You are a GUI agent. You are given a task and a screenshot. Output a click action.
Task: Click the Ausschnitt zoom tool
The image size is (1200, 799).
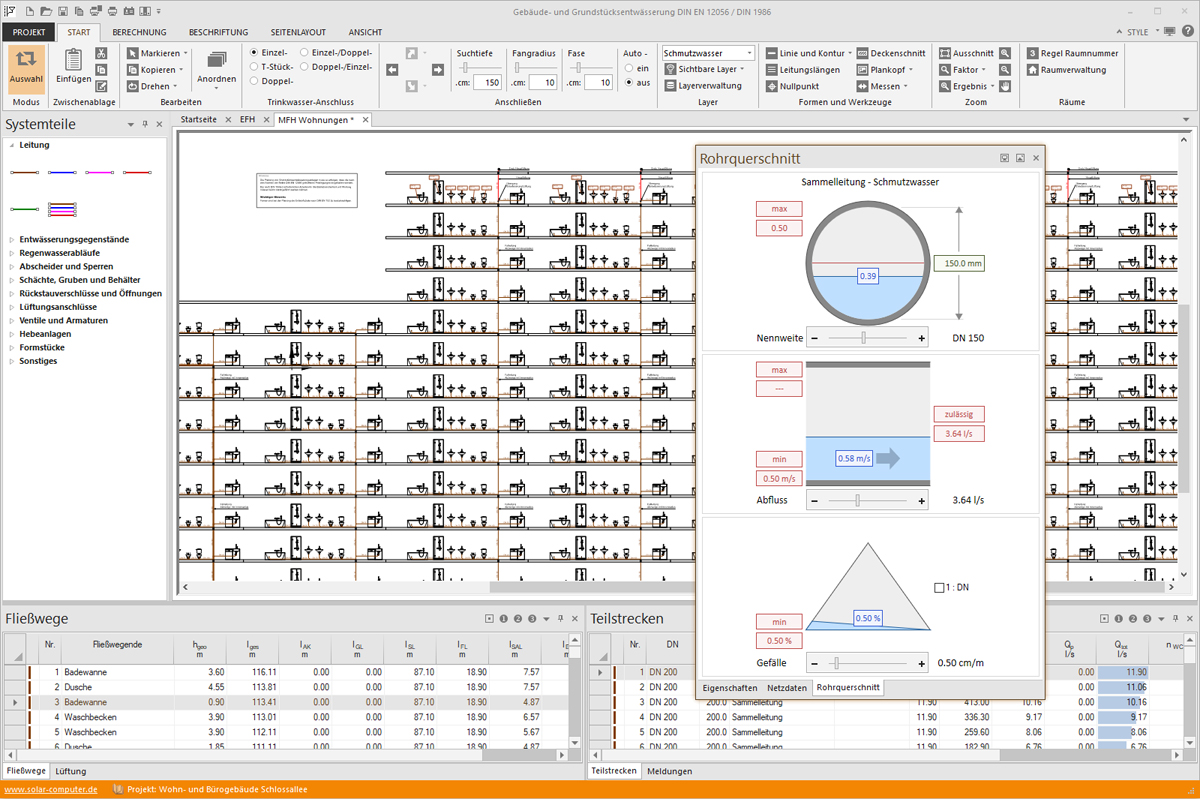(966, 53)
